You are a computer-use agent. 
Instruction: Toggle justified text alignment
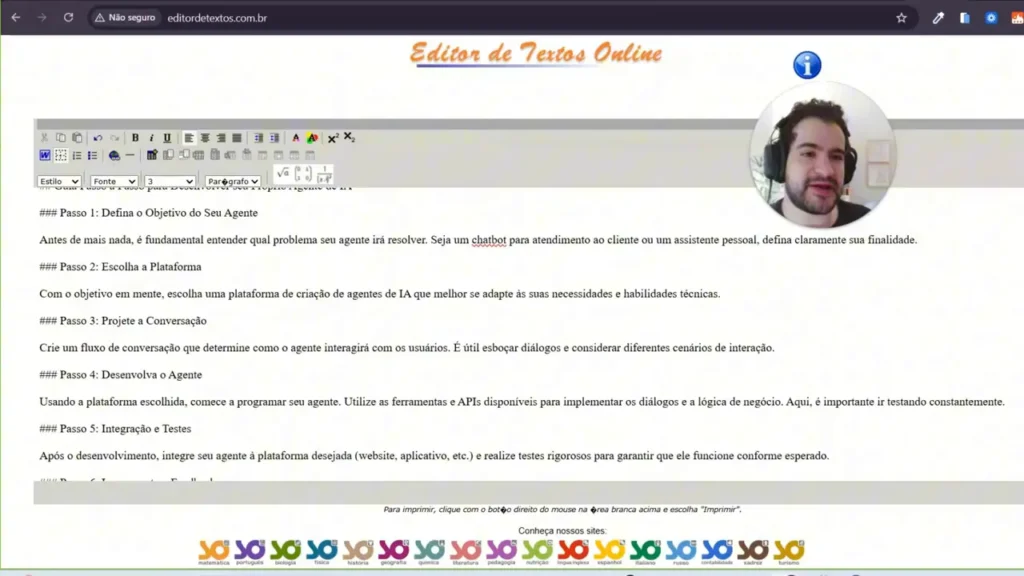tap(237, 137)
